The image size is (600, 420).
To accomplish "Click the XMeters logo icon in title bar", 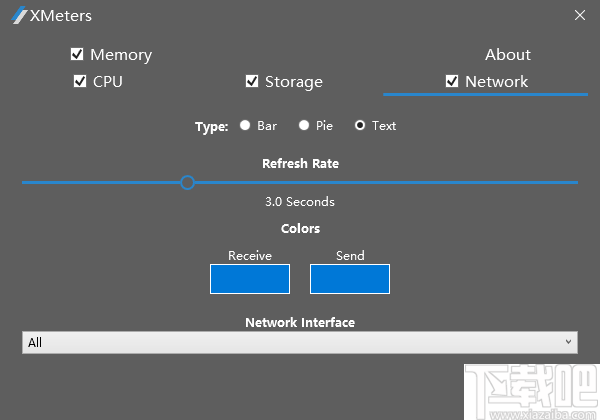I will pos(19,16).
